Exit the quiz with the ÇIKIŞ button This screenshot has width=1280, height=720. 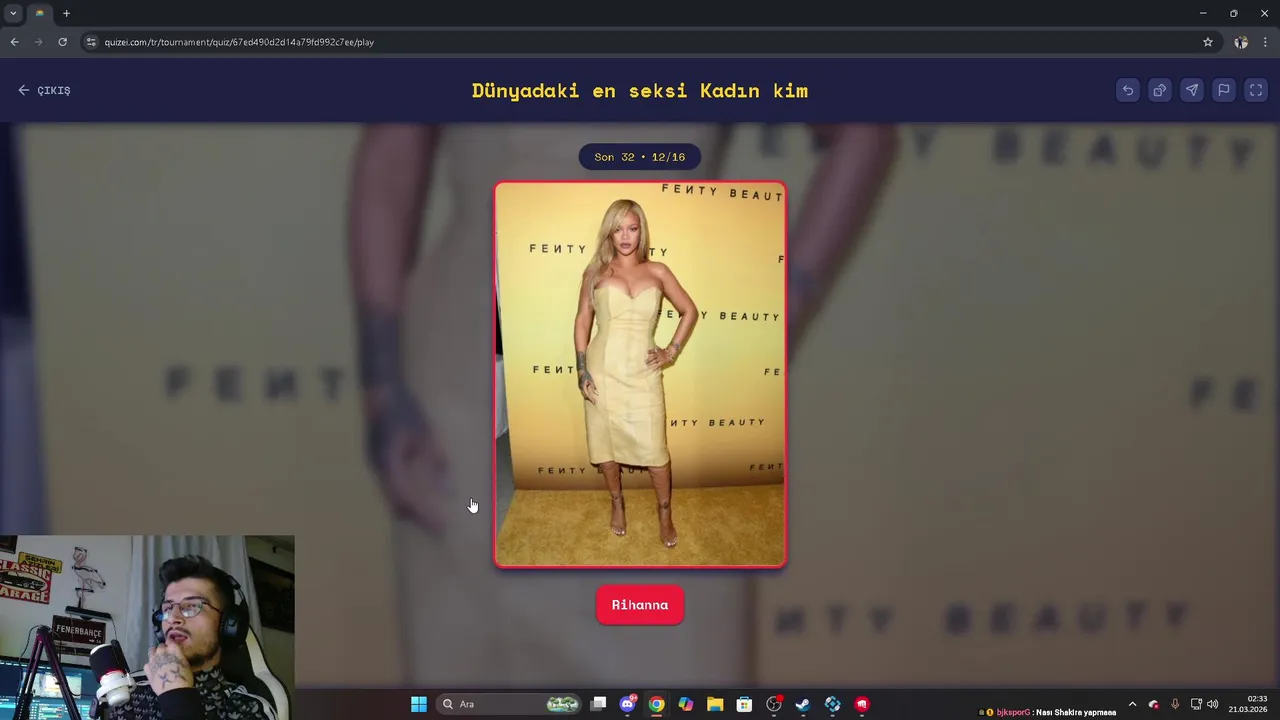44,90
